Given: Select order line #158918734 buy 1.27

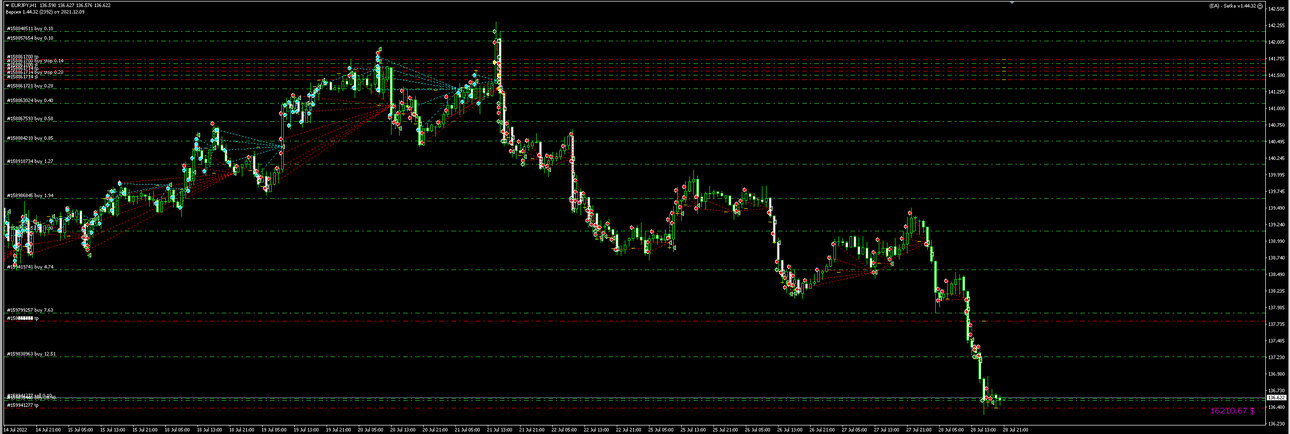Looking at the screenshot, I should pos(30,161).
